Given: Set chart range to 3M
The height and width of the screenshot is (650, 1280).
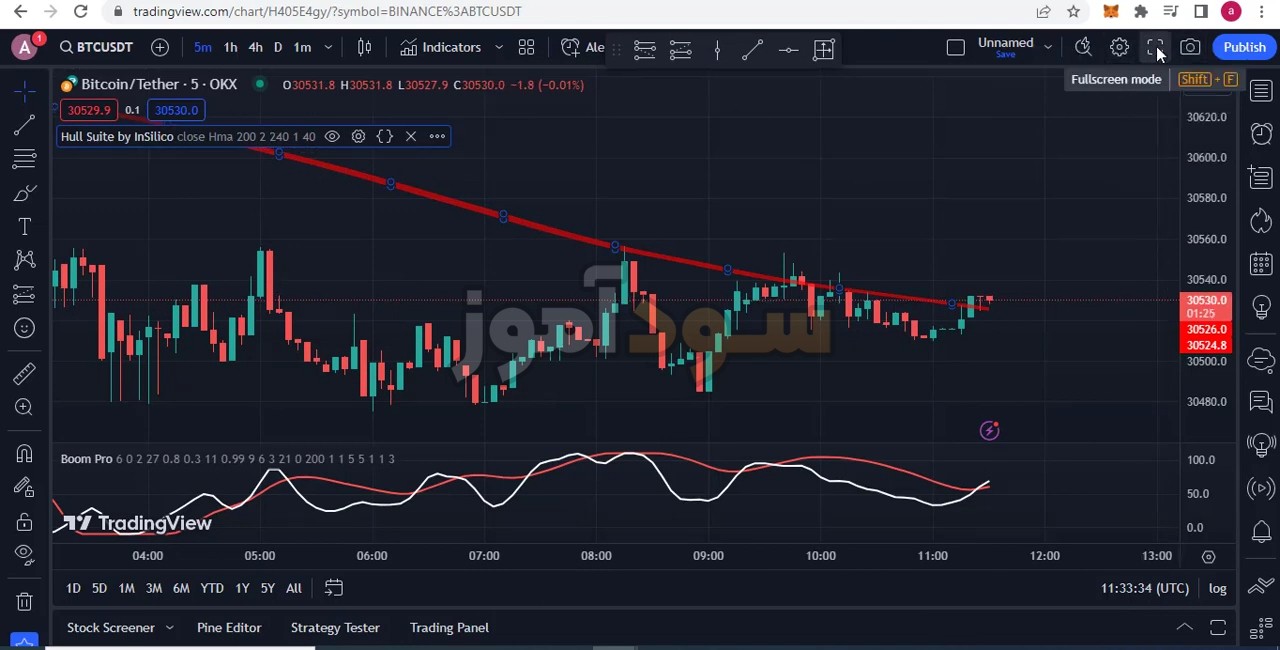Looking at the screenshot, I should click(x=154, y=588).
